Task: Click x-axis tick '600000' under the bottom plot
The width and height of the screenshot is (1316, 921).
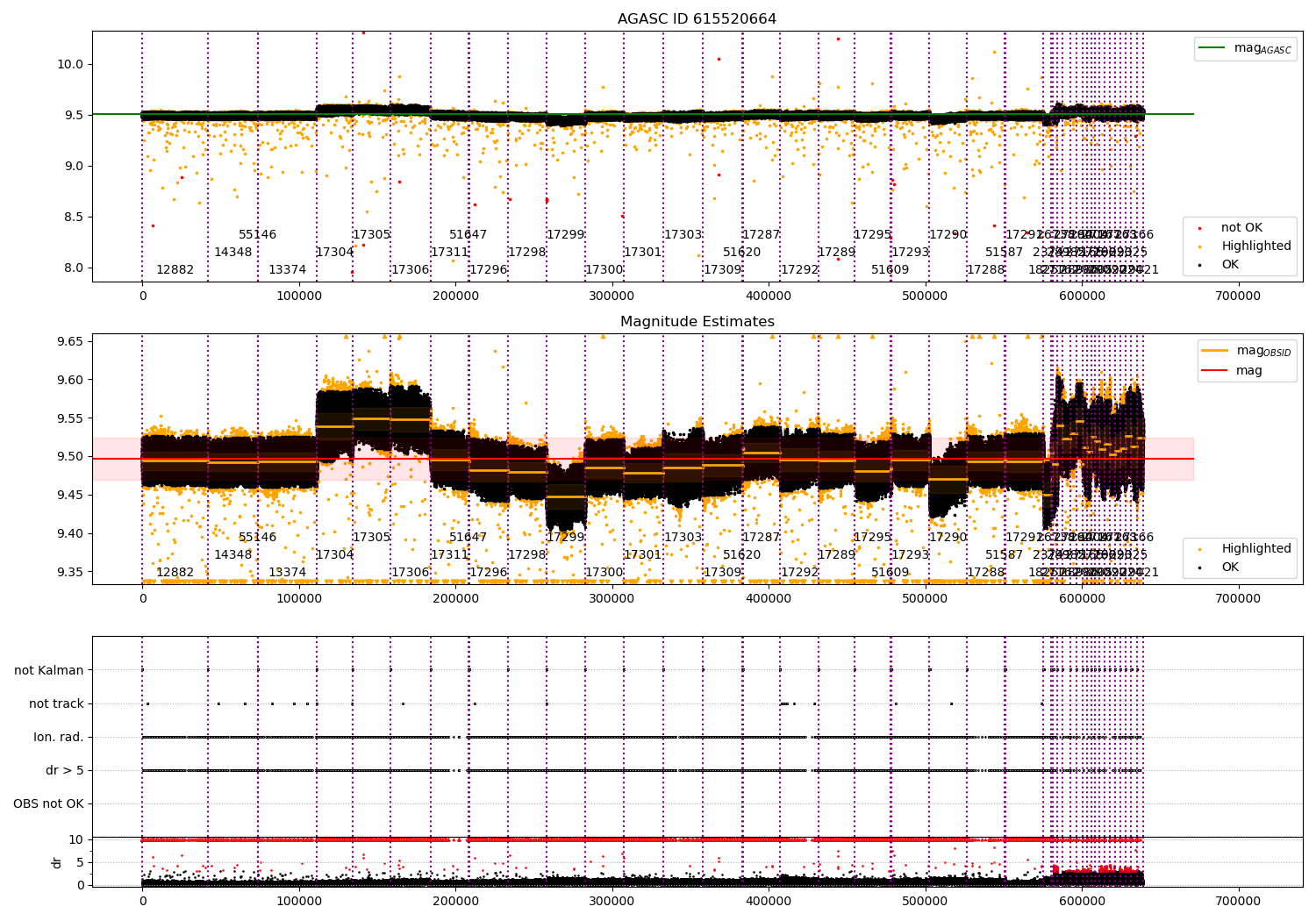Action: pyautogui.click(x=1082, y=902)
